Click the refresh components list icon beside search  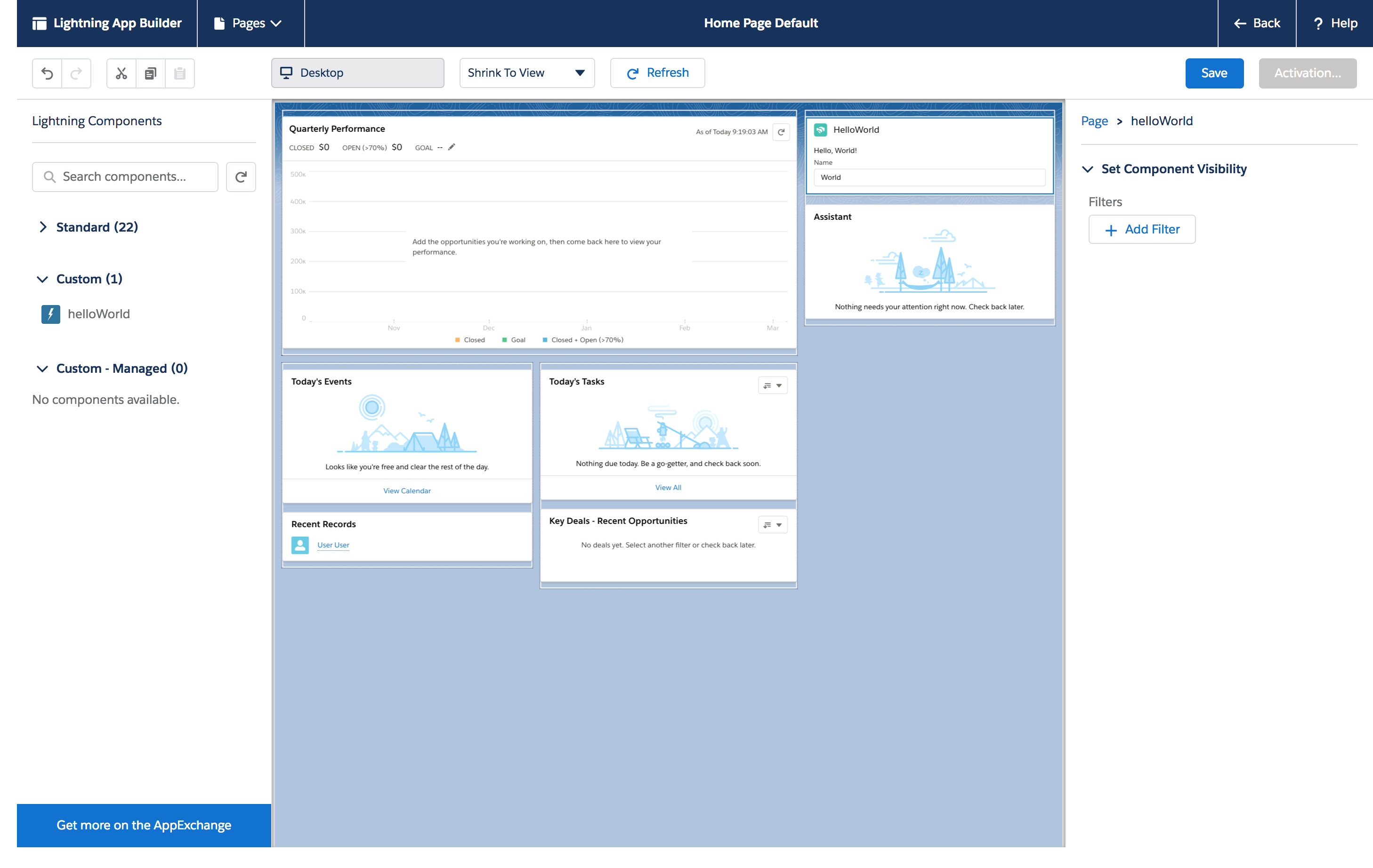[x=241, y=177]
